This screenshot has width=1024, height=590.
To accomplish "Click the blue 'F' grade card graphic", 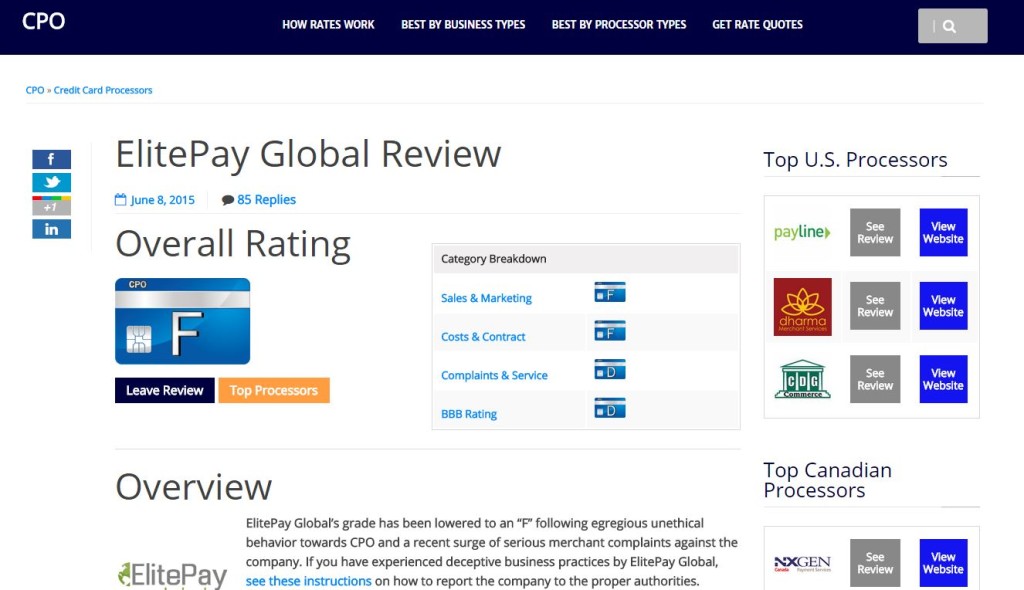I will click(x=182, y=322).
